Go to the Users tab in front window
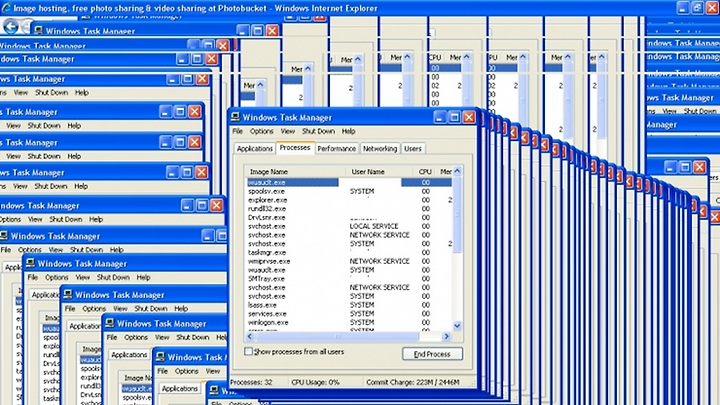The width and height of the screenshot is (720, 405). click(413, 149)
